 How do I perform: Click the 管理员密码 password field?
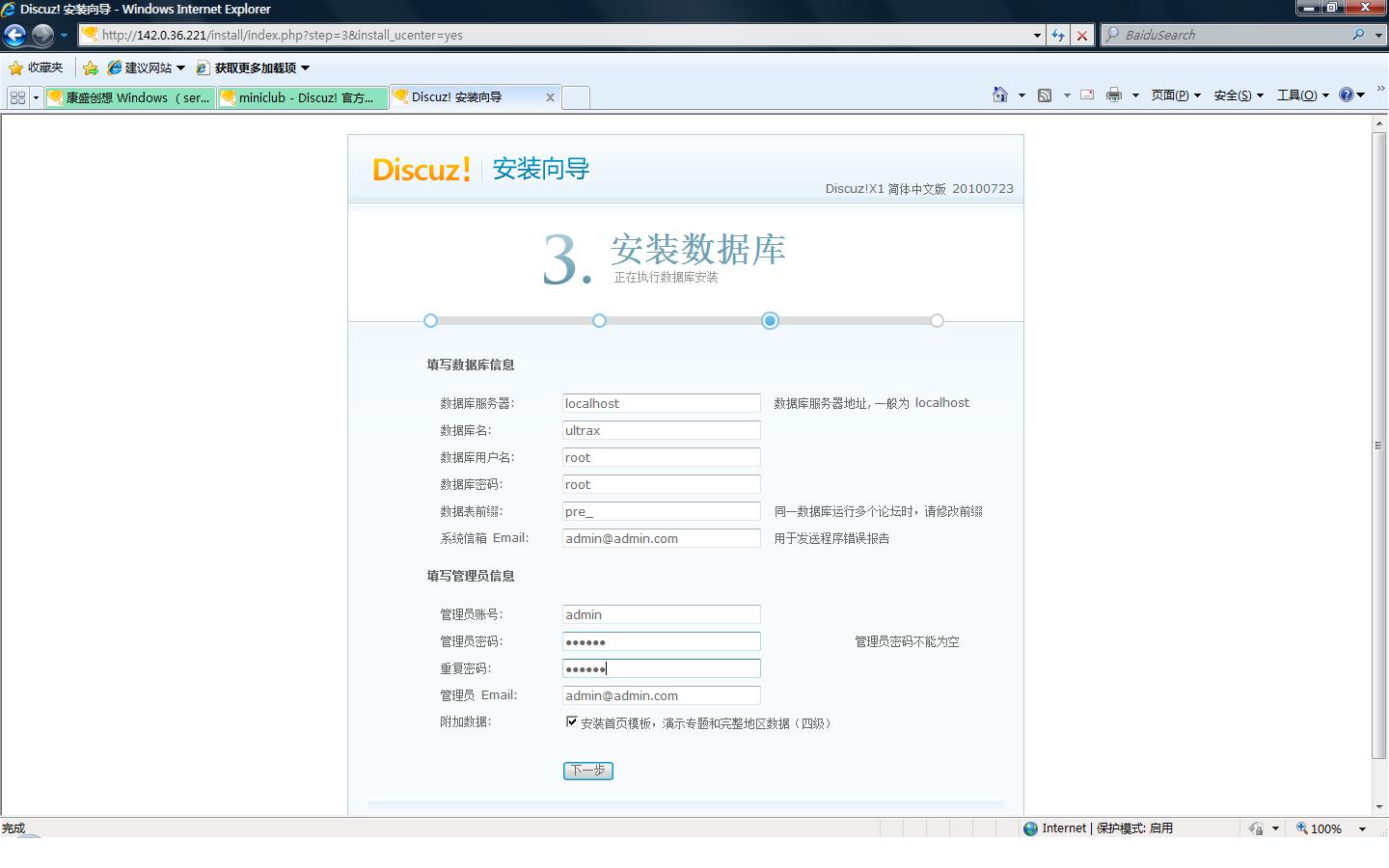click(662, 641)
